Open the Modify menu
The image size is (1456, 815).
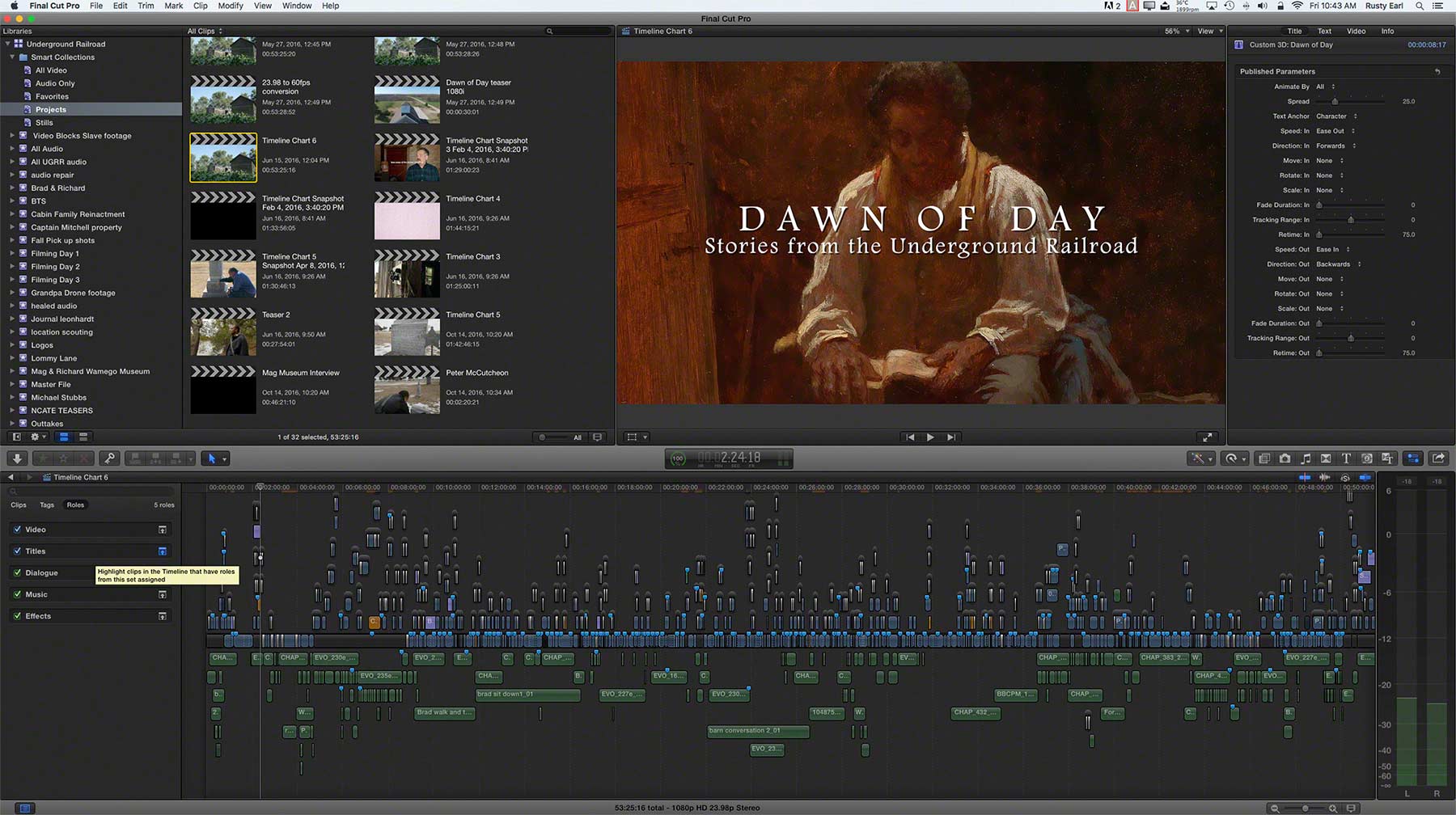click(231, 6)
